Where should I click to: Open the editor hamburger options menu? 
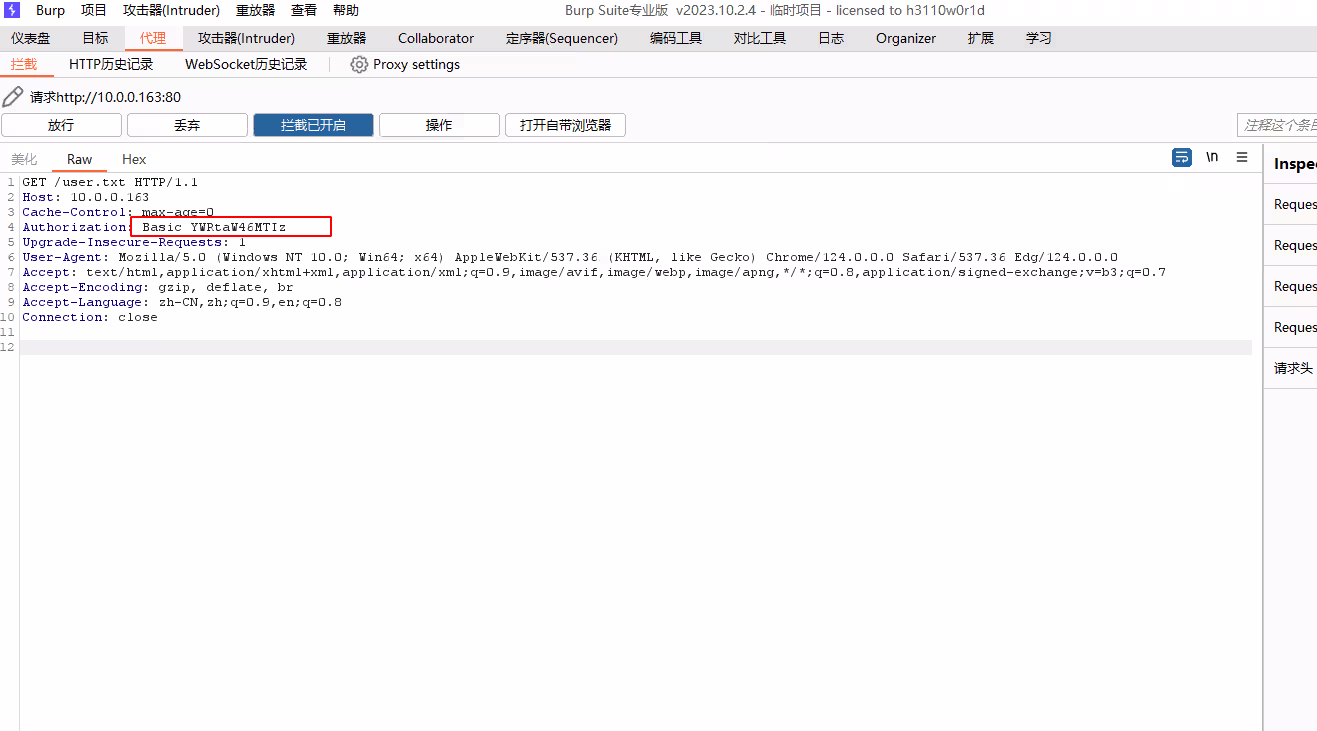(1242, 158)
